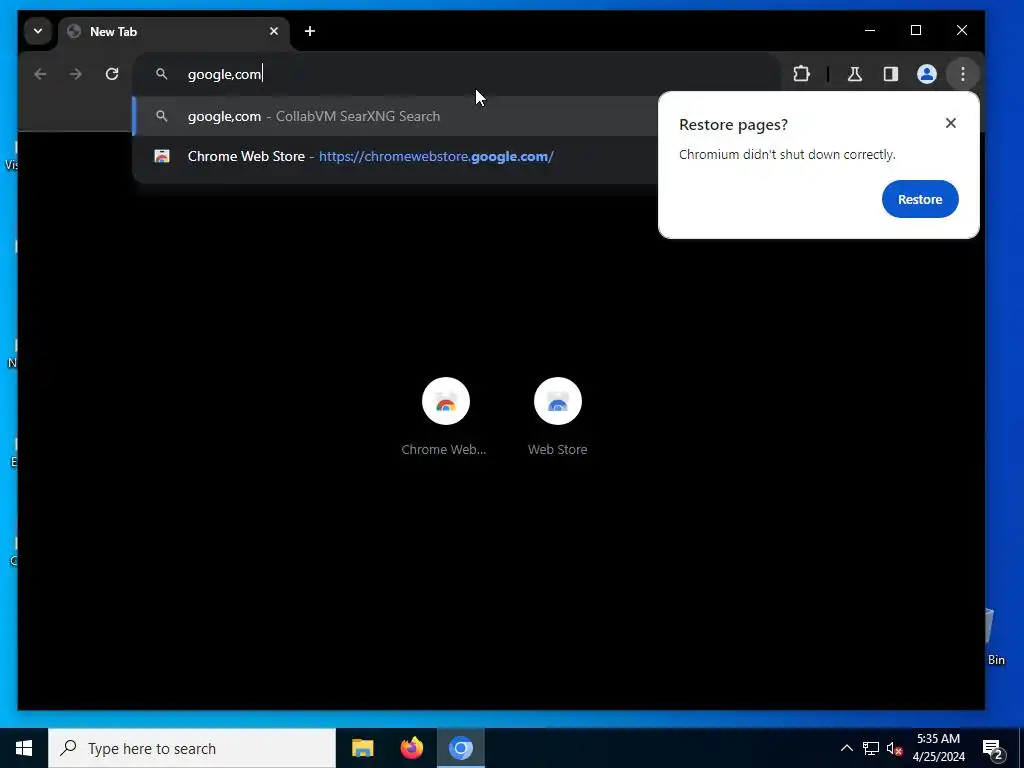This screenshot has height=768, width=1024.
Task: Open the tab search dropdown arrow
Action: click(x=38, y=31)
